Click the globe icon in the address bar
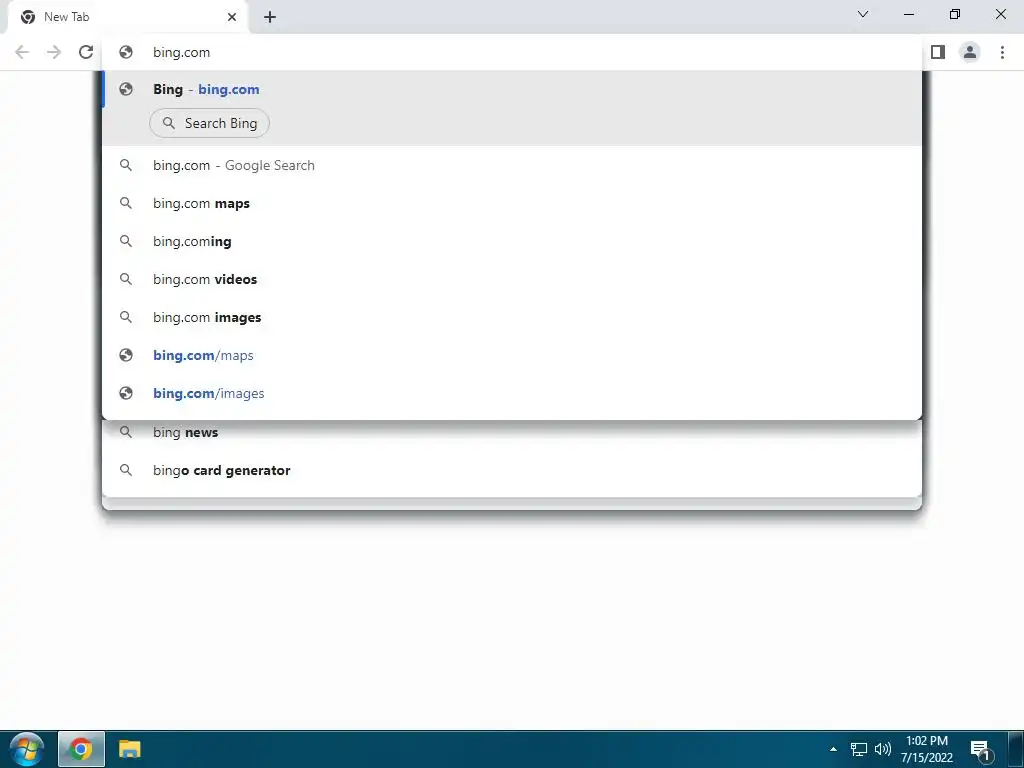This screenshot has width=1024, height=768. [126, 52]
